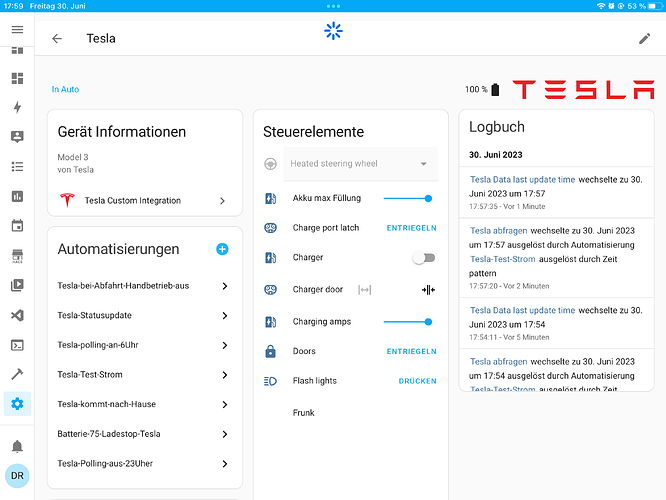Viewport: 666px width, 500px height.
Task: Open Tesla abfragen link at 17:57
Action: (498, 231)
